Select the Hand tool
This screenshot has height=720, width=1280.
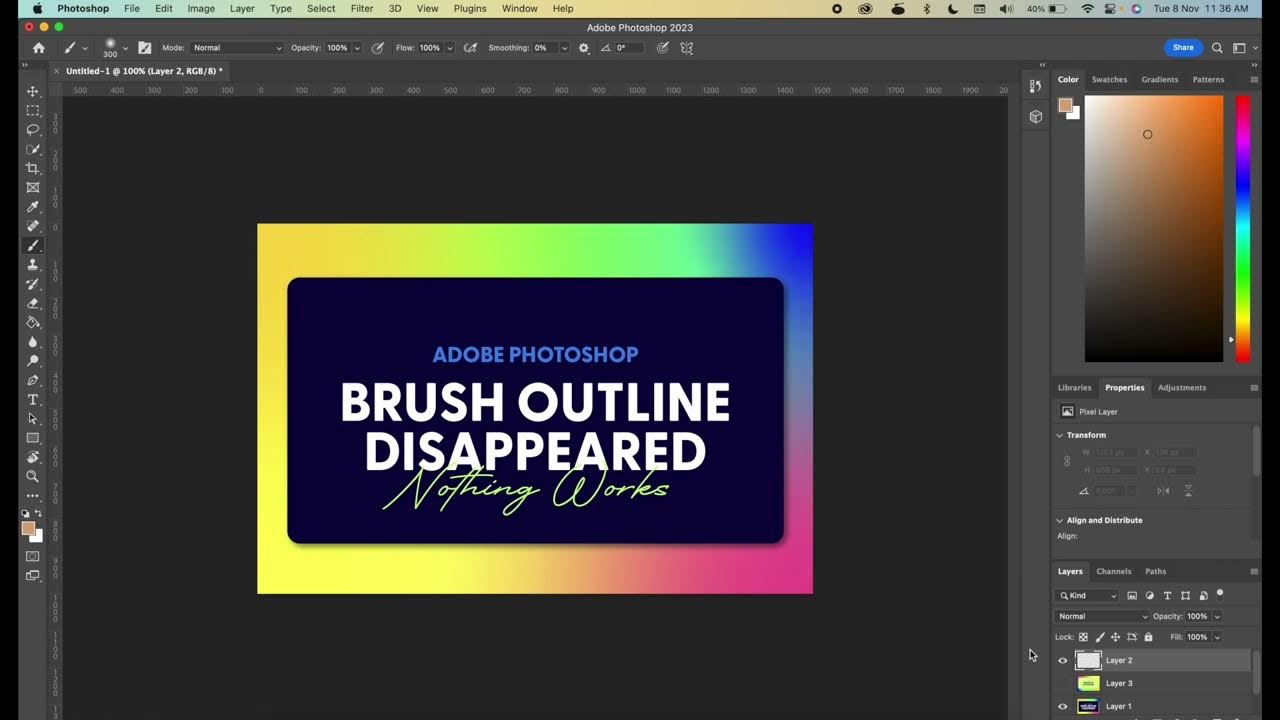[33, 457]
